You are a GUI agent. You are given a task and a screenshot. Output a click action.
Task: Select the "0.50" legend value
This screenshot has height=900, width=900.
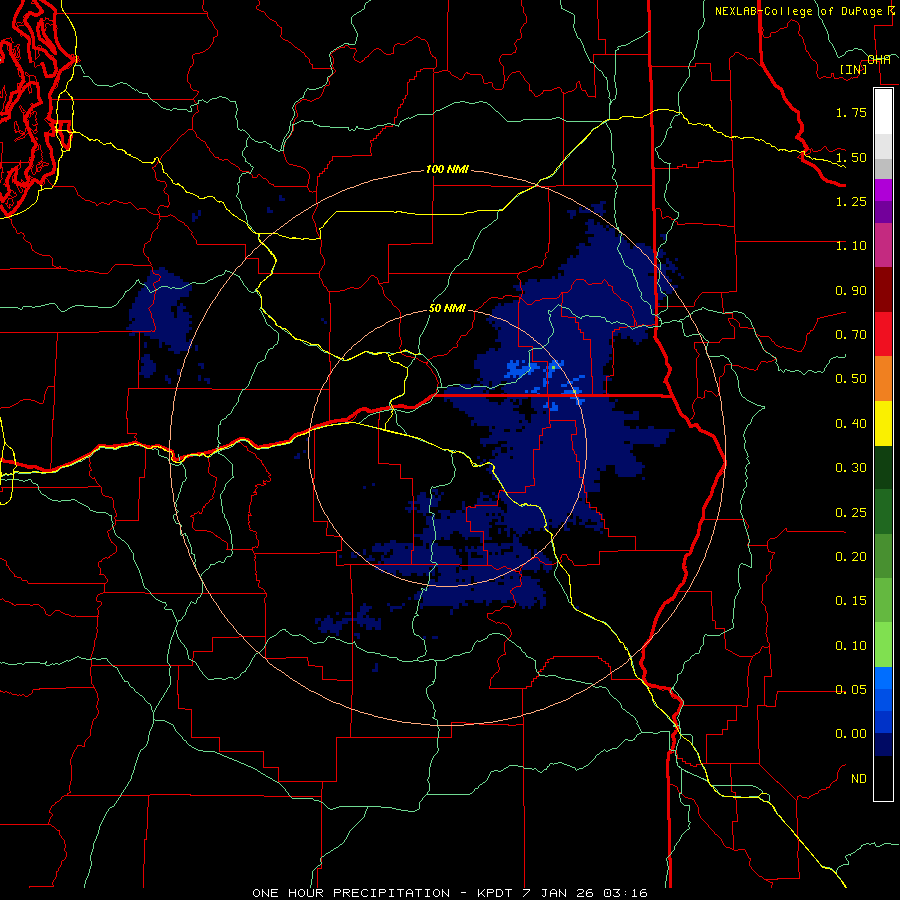click(851, 379)
